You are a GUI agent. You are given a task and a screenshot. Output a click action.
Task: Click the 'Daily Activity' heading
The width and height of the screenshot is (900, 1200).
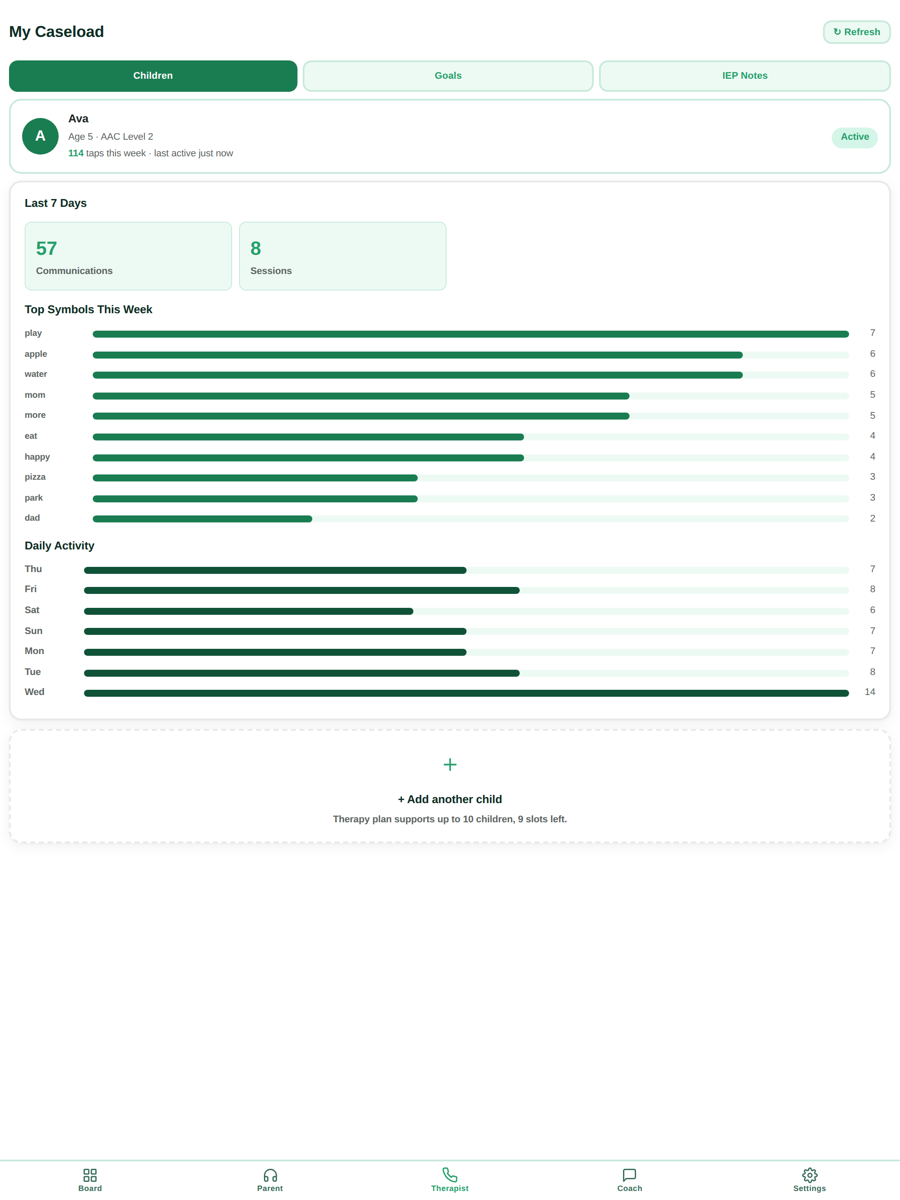[x=60, y=546]
